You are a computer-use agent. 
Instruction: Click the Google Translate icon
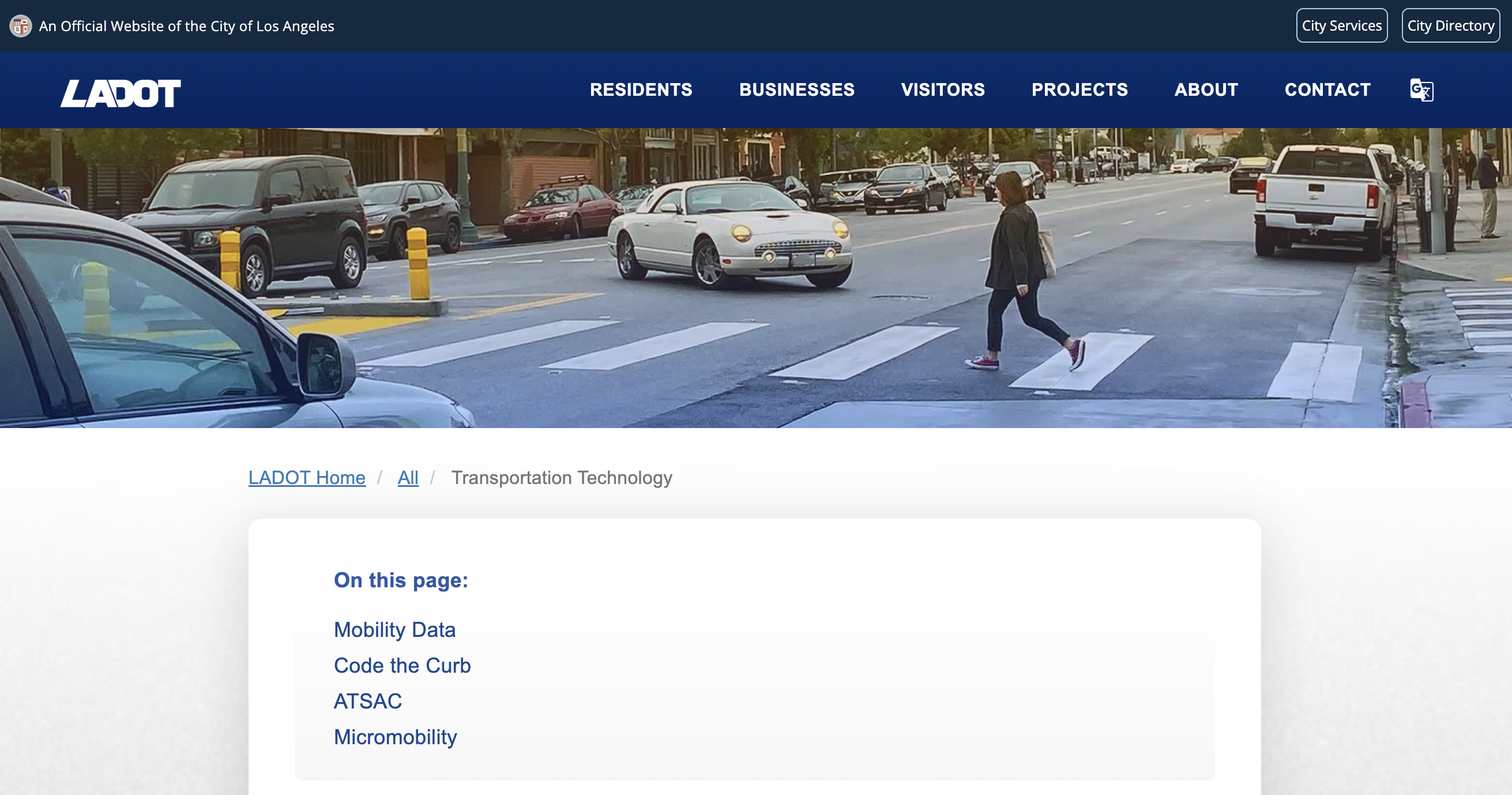pyautogui.click(x=1421, y=90)
